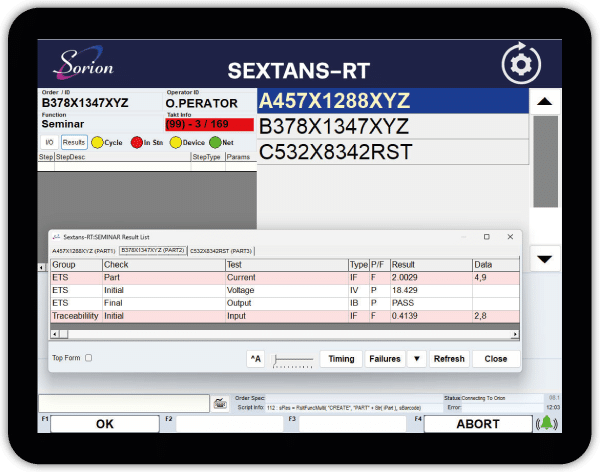Open the C532X8342RST (PART3) tab
The height and width of the screenshot is (472, 600).
[x=221, y=251]
